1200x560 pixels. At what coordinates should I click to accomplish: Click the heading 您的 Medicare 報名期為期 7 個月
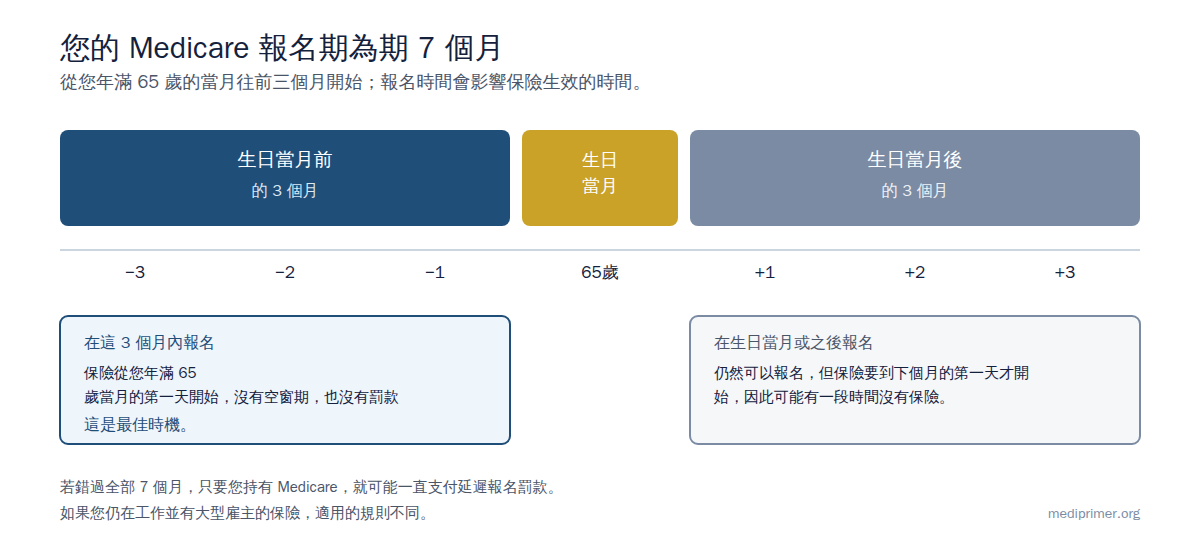coord(281,47)
